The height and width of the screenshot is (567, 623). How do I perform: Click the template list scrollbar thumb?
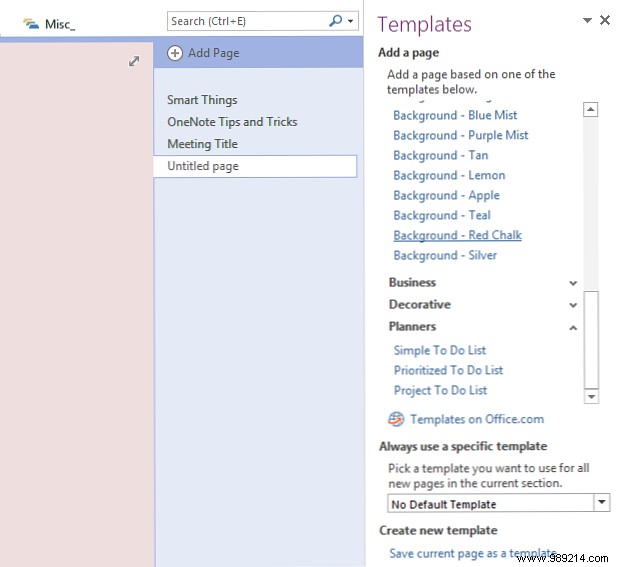pos(591,340)
